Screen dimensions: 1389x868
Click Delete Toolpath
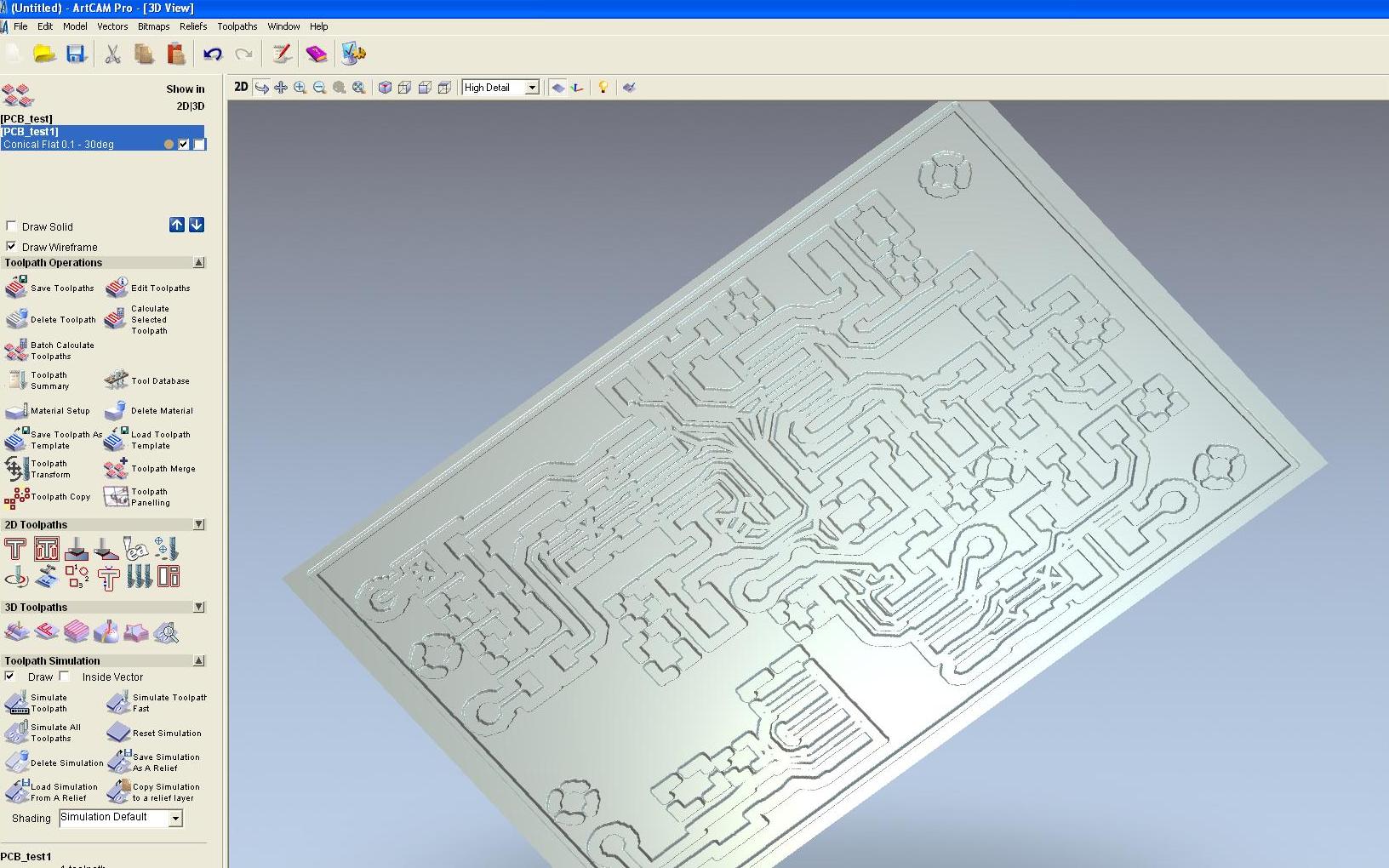(x=50, y=319)
